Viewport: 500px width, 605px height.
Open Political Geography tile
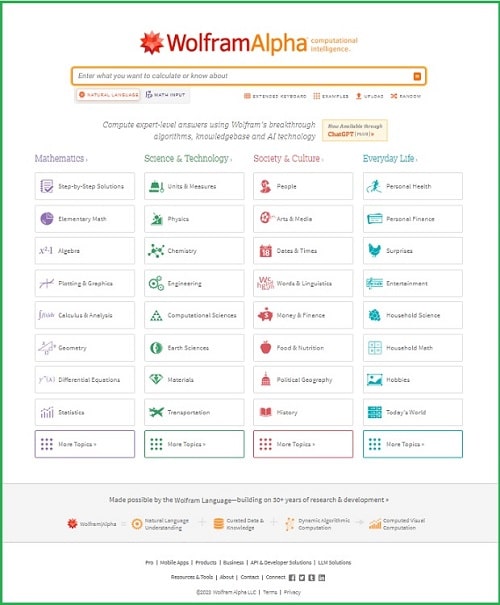pyautogui.click(x=303, y=380)
